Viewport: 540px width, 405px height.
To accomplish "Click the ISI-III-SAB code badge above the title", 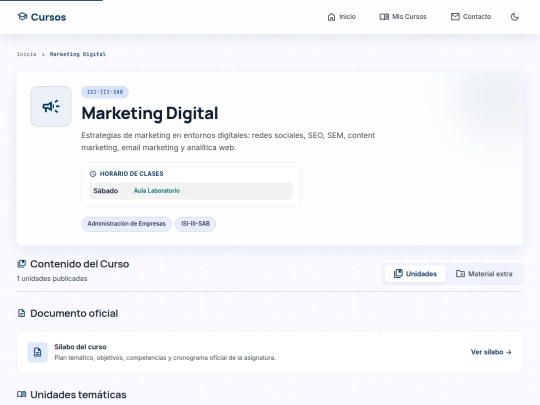I will 105,92.
